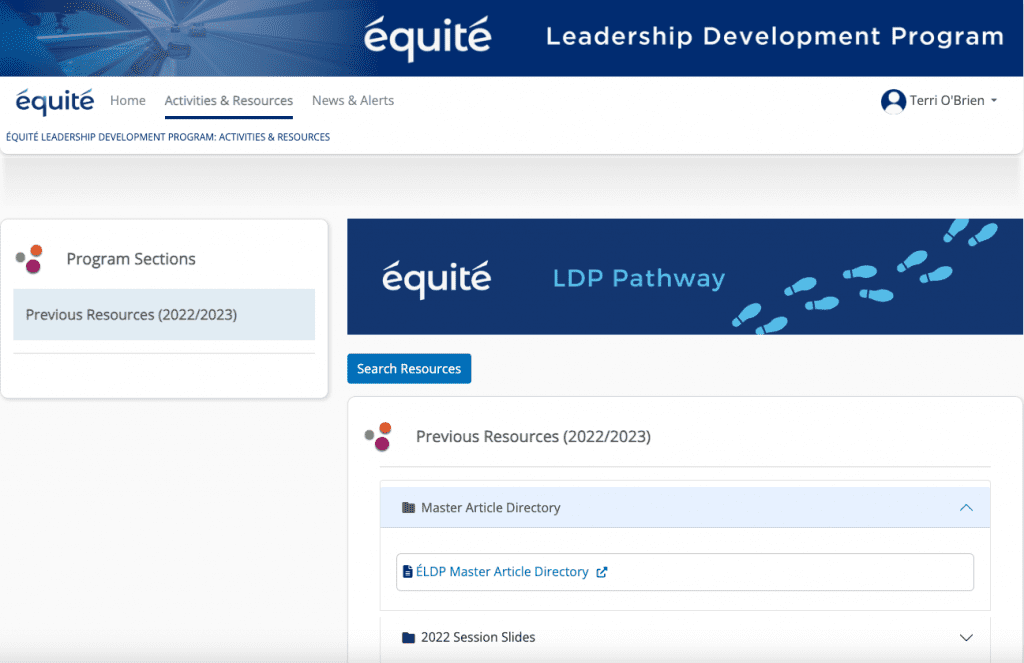Click the Program Sections dots icon
The height and width of the screenshot is (663, 1024).
pos(29,259)
